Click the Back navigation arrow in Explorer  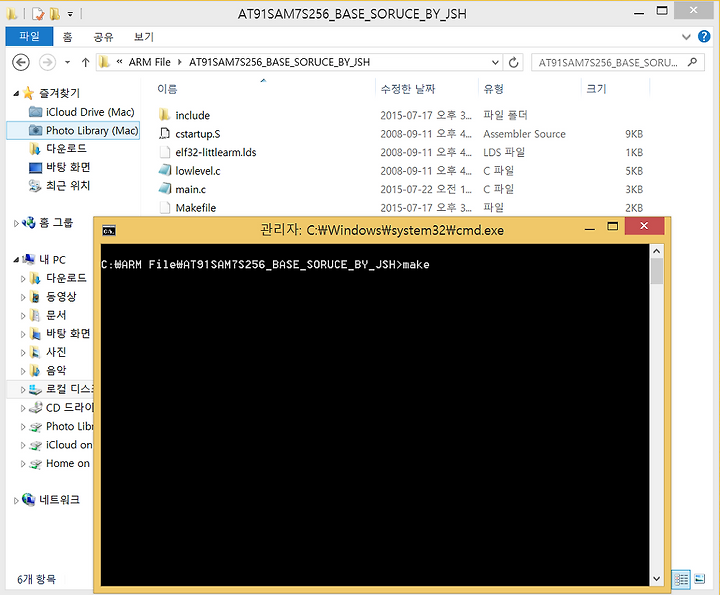point(21,62)
